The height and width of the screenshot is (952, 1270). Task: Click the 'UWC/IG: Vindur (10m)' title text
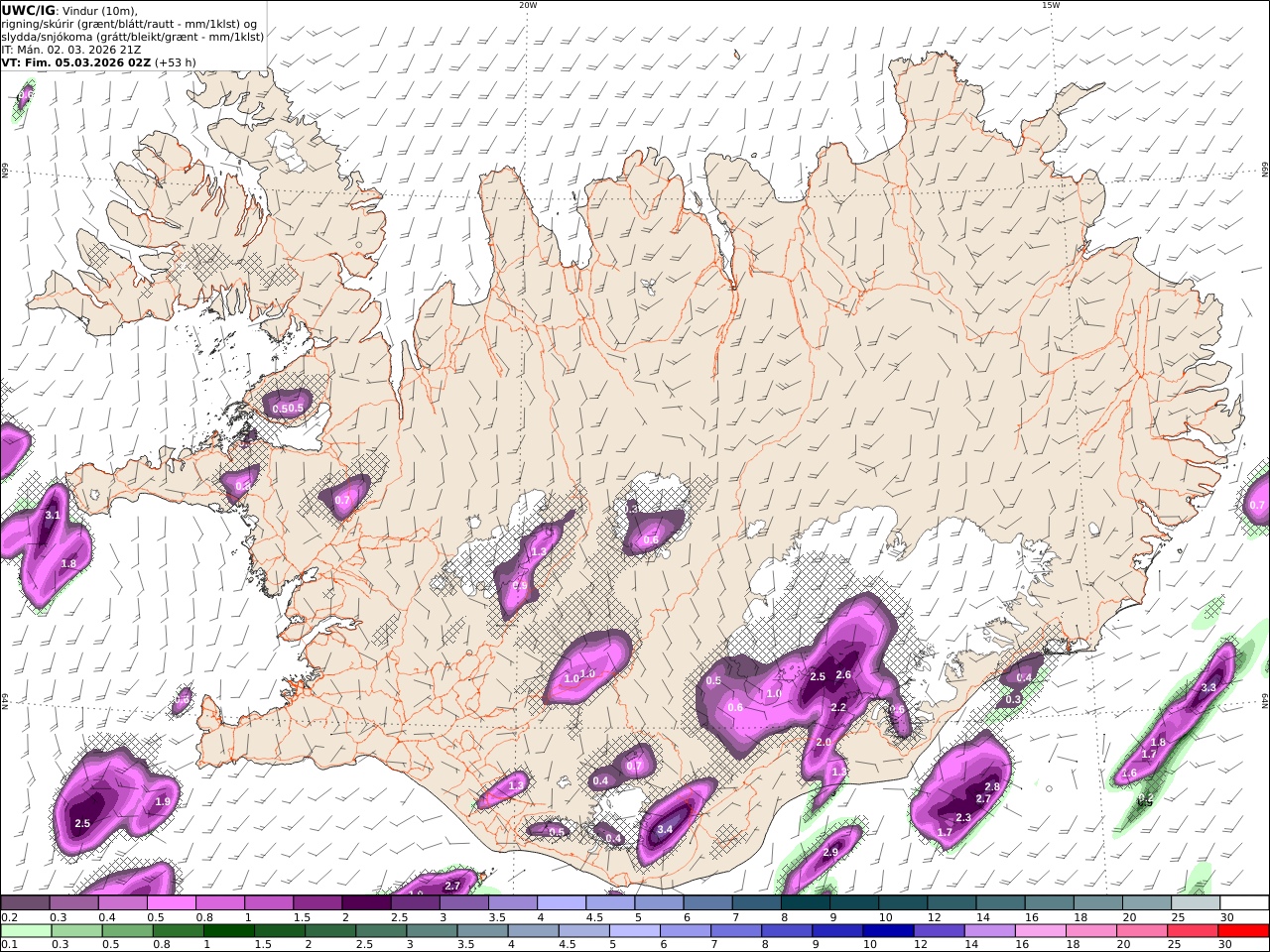click(69, 10)
